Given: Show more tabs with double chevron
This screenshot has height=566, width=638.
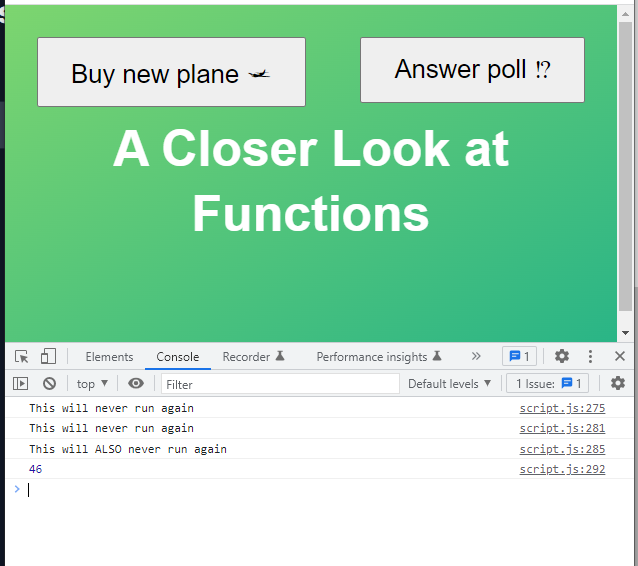Looking at the screenshot, I should coord(476,356).
